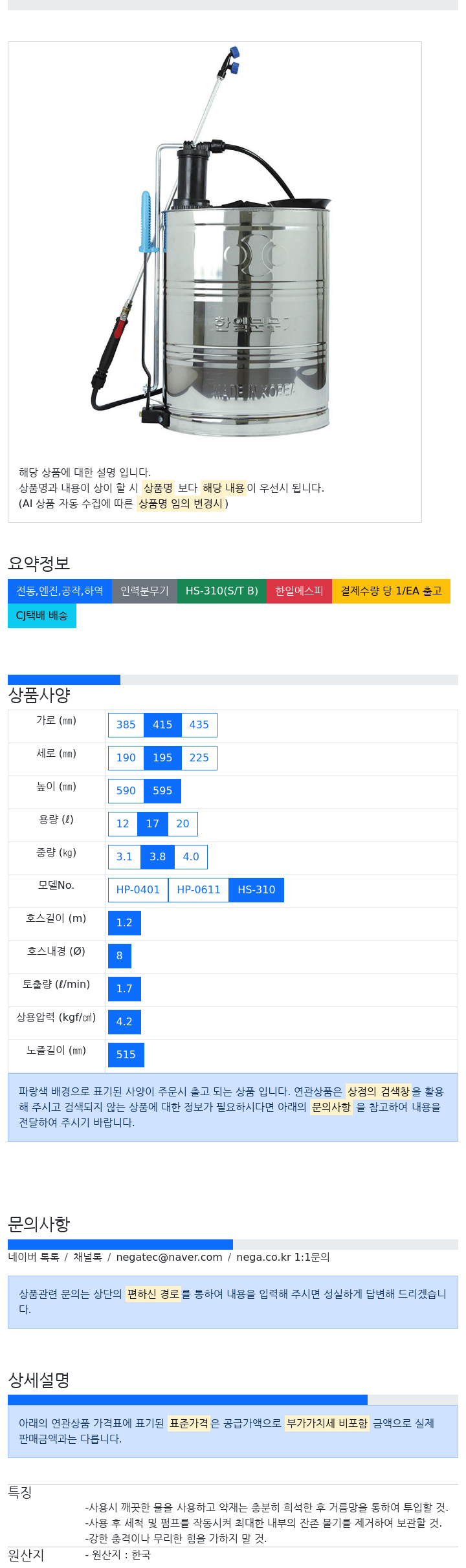Click the HS-310(S/T B) green tag
466x1568 pixels.
[x=221, y=591]
